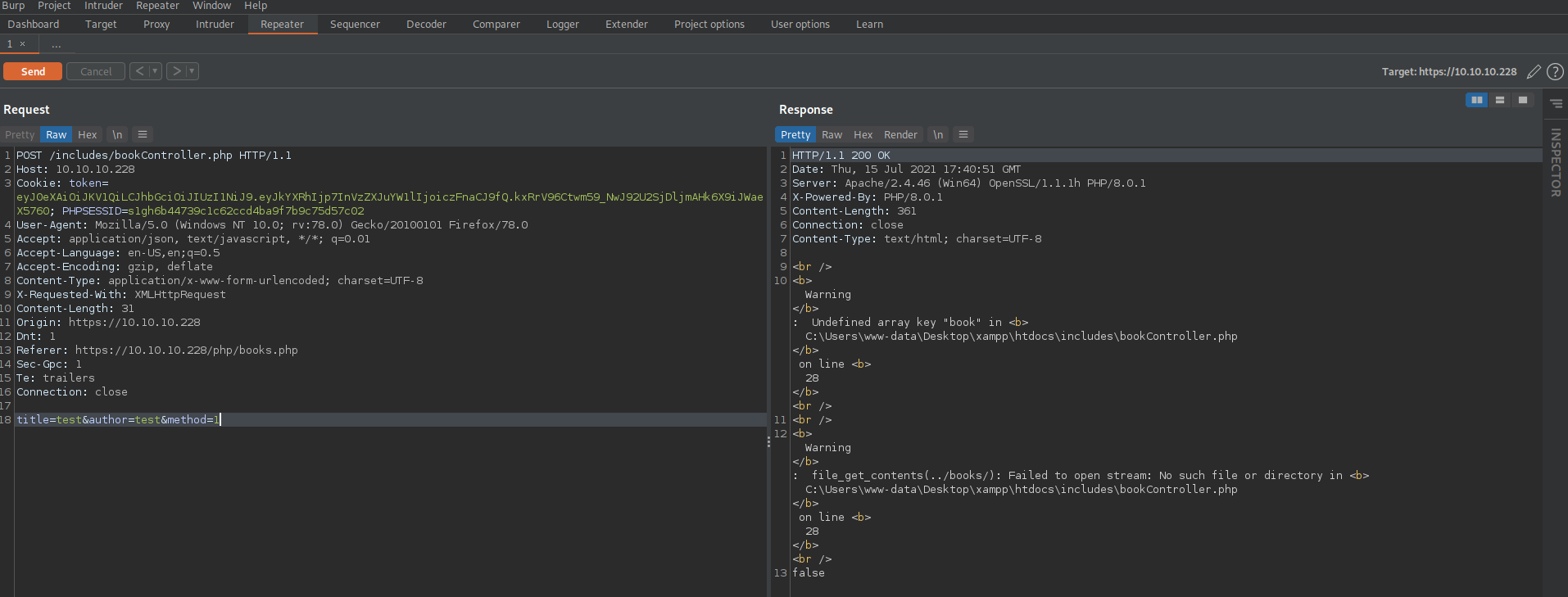Show response in Render view
This screenshot has width=1568, height=597.
coord(900,135)
